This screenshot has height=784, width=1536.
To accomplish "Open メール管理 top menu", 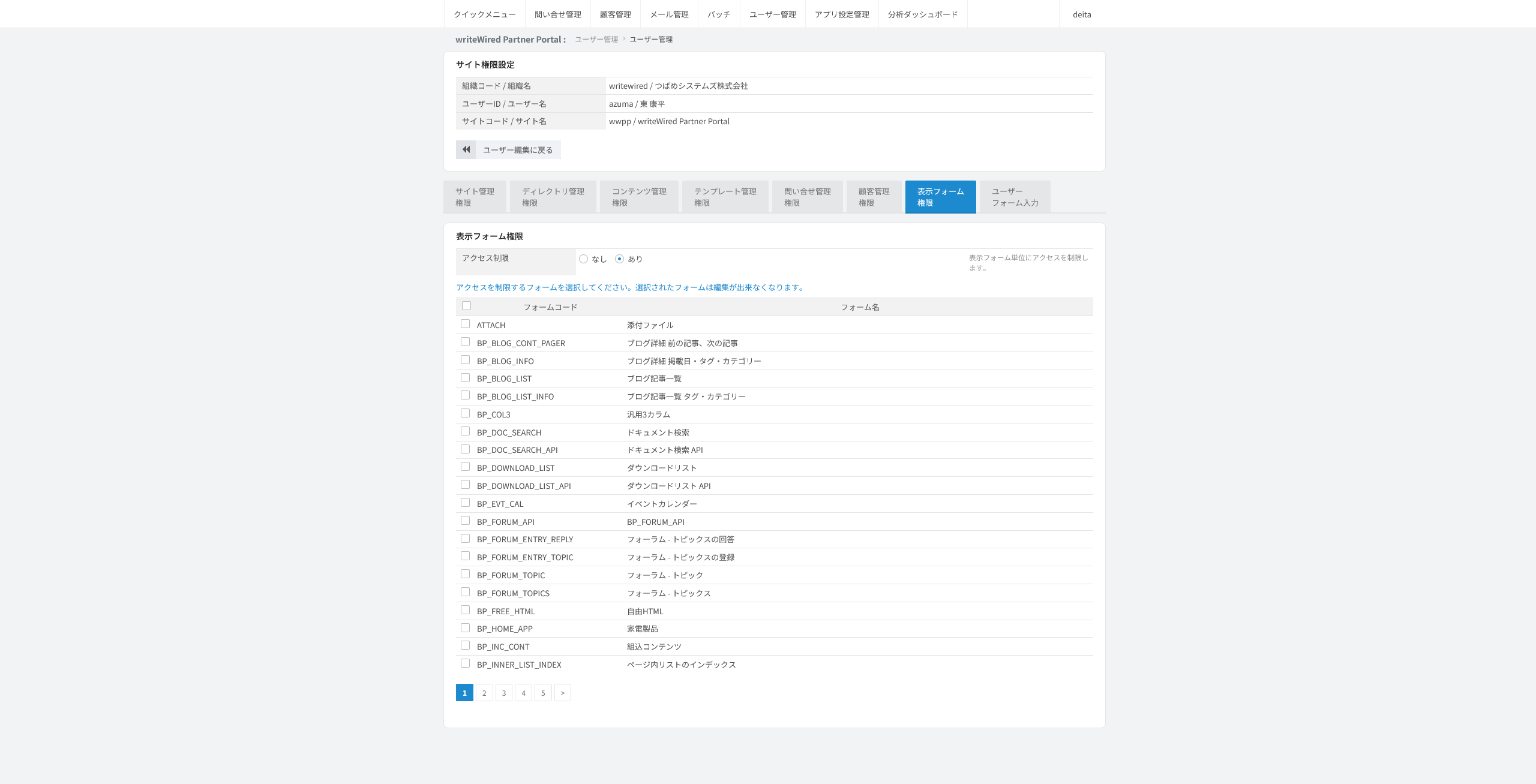I will [x=670, y=14].
